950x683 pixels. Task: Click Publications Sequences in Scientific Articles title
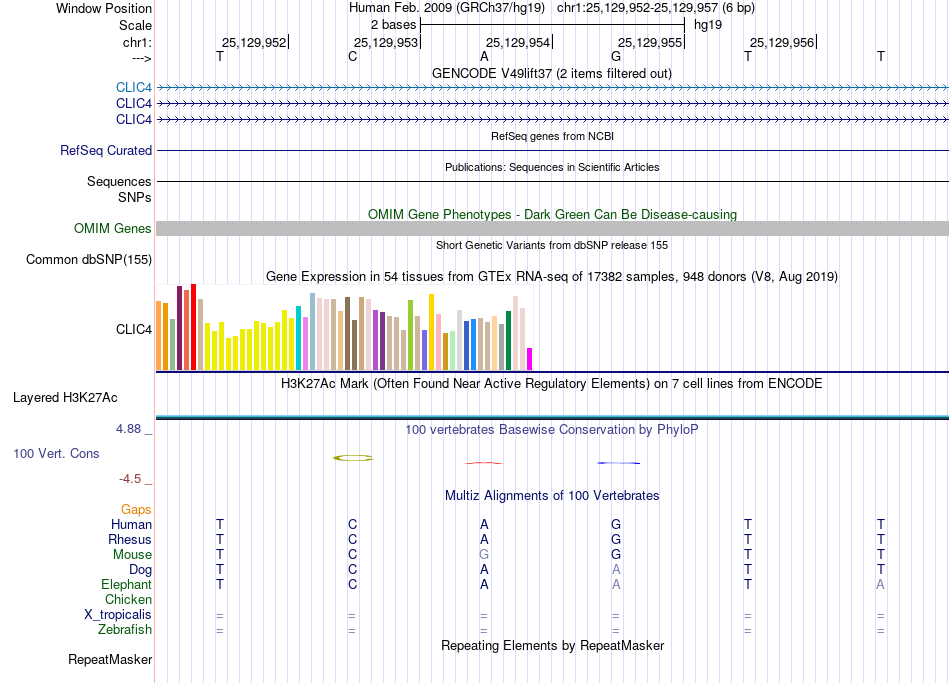point(552,167)
